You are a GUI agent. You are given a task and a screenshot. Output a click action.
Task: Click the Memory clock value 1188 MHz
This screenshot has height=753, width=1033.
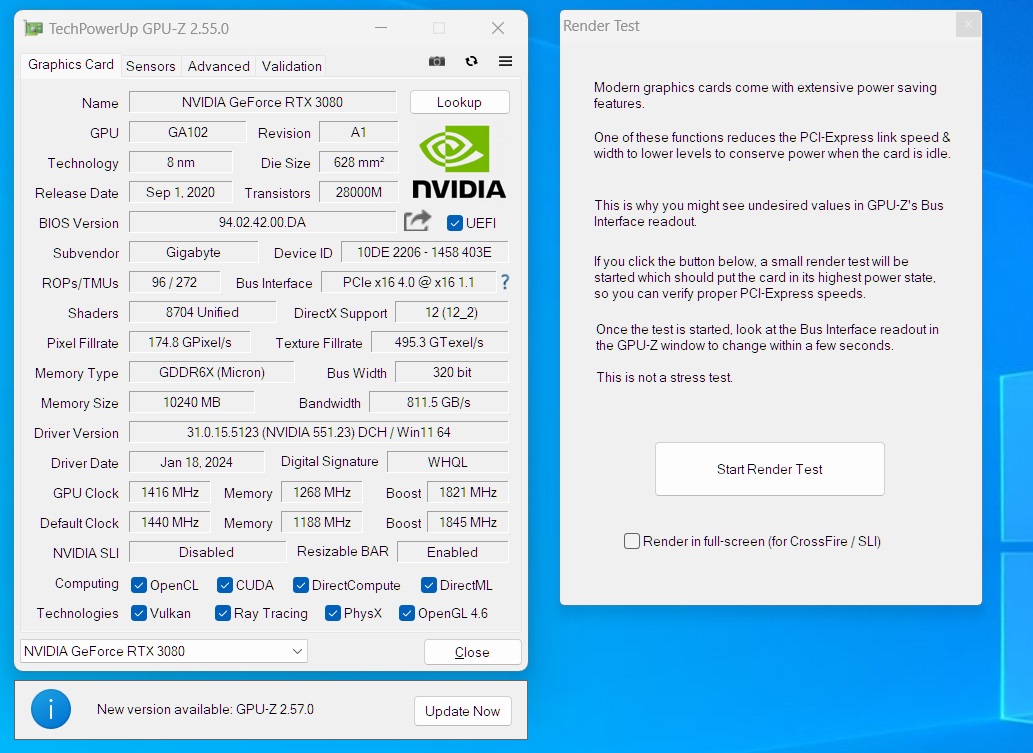point(322,522)
